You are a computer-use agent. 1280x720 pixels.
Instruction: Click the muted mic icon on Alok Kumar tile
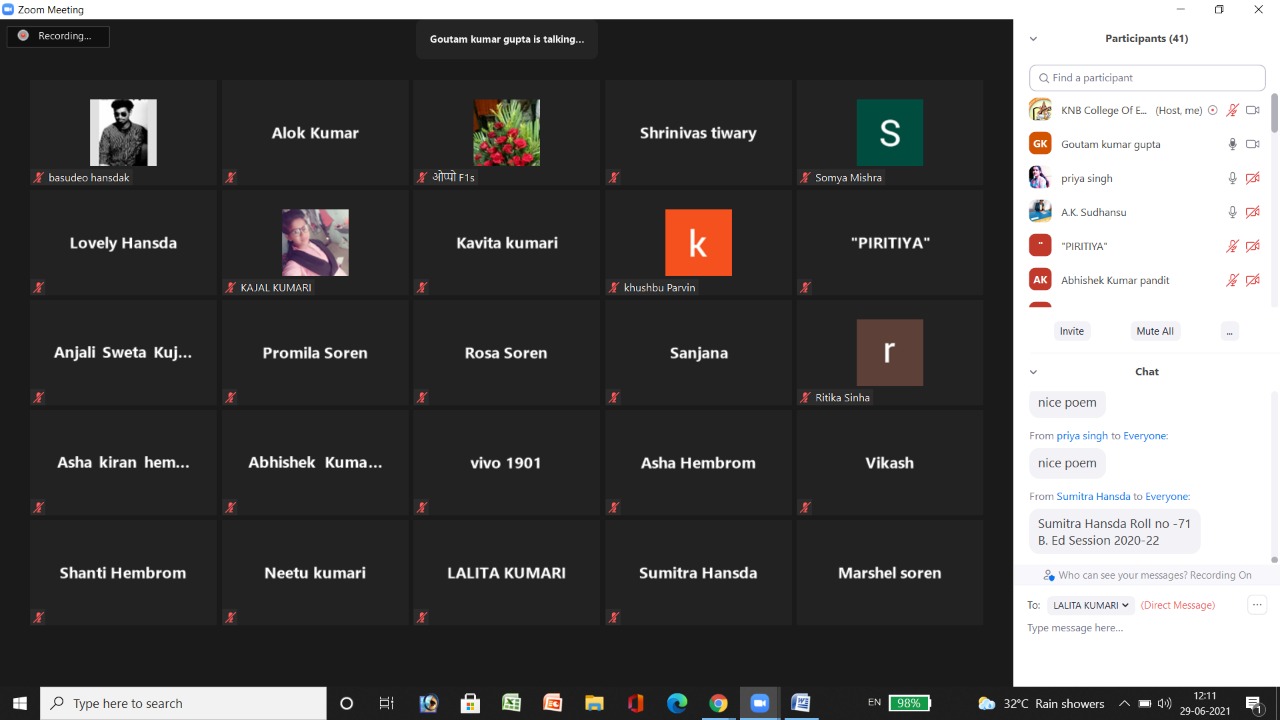(x=231, y=177)
